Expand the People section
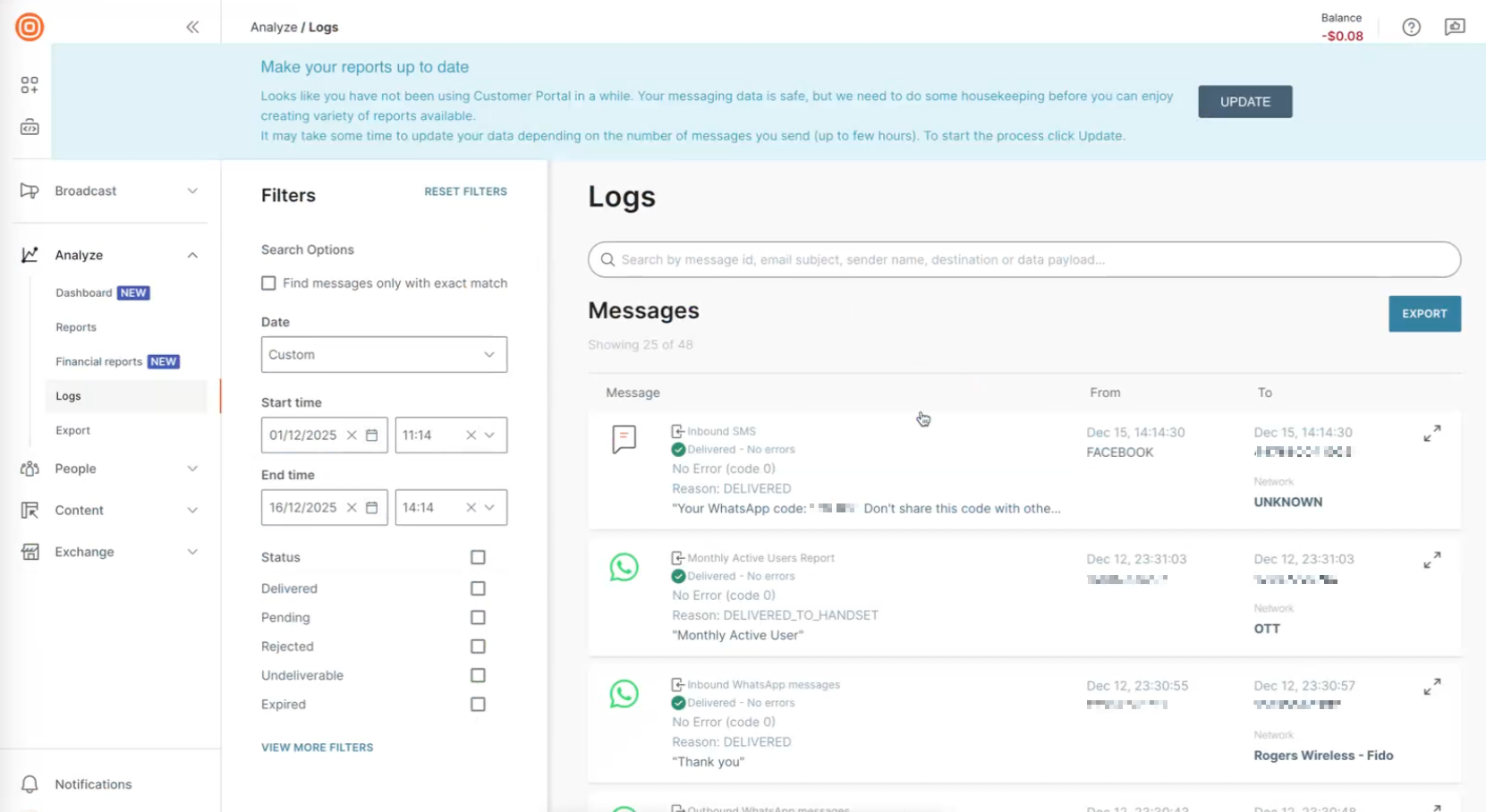Image resolution: width=1486 pixels, height=812 pixels. click(192, 469)
